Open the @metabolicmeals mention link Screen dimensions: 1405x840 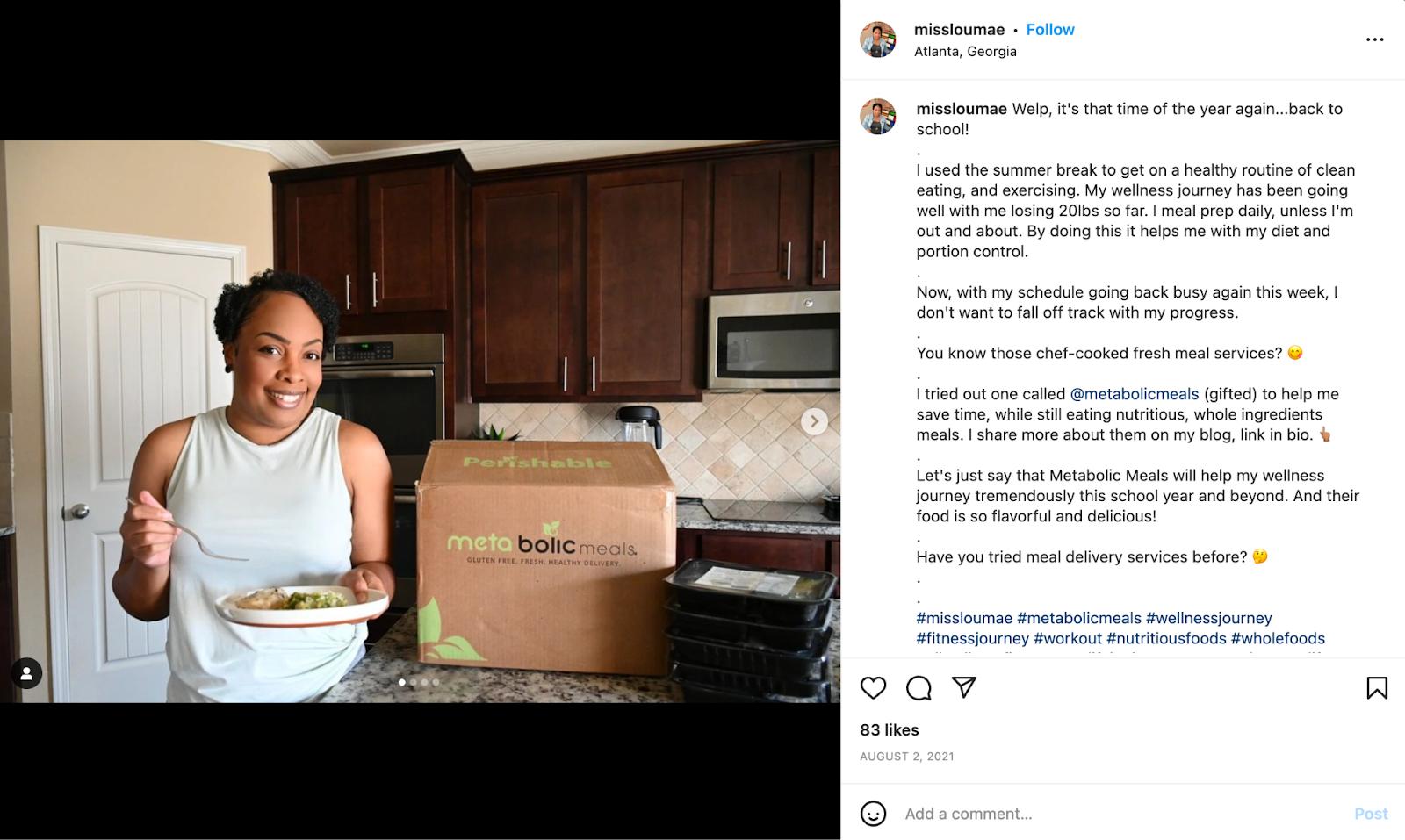pos(1135,394)
